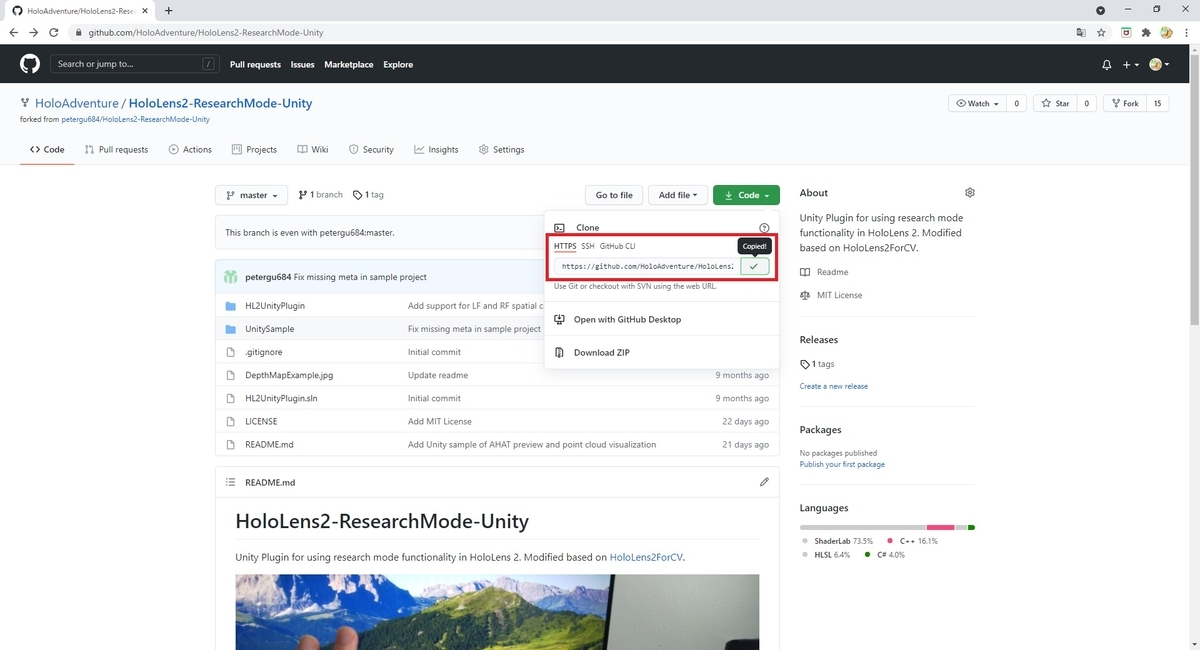
Task: Choose Download ZIP
Action: pos(601,352)
